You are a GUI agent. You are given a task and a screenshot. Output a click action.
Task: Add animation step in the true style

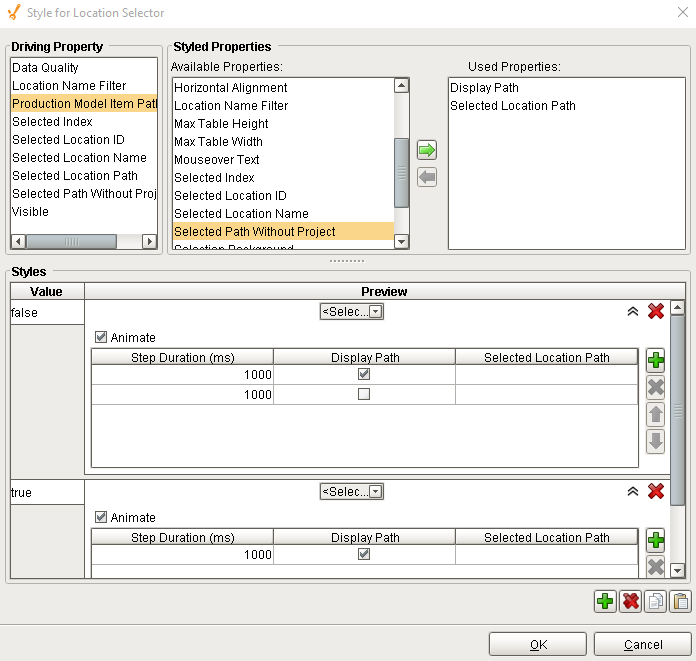pyautogui.click(x=656, y=541)
